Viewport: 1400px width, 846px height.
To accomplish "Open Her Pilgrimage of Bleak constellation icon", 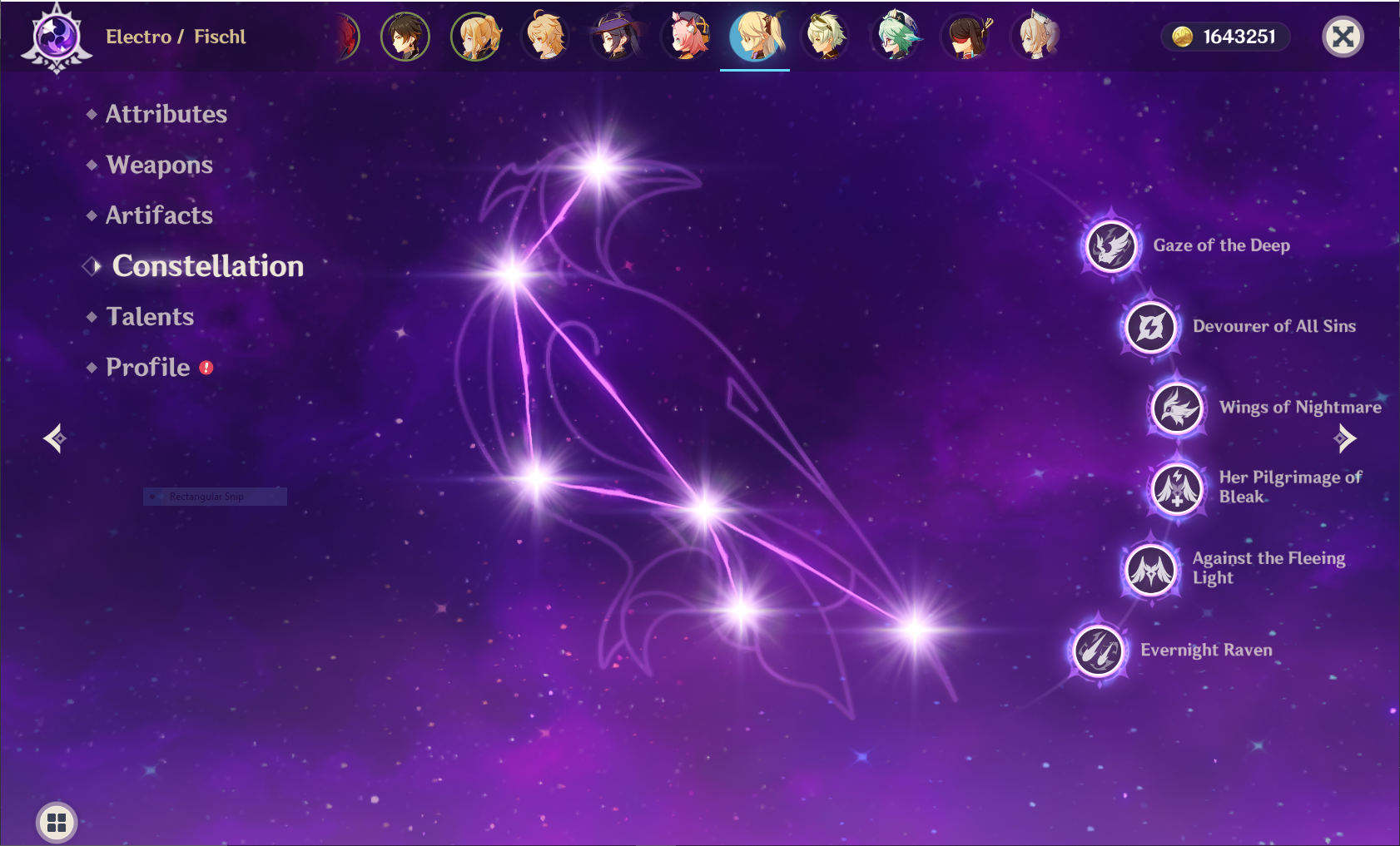I will click(x=1177, y=489).
